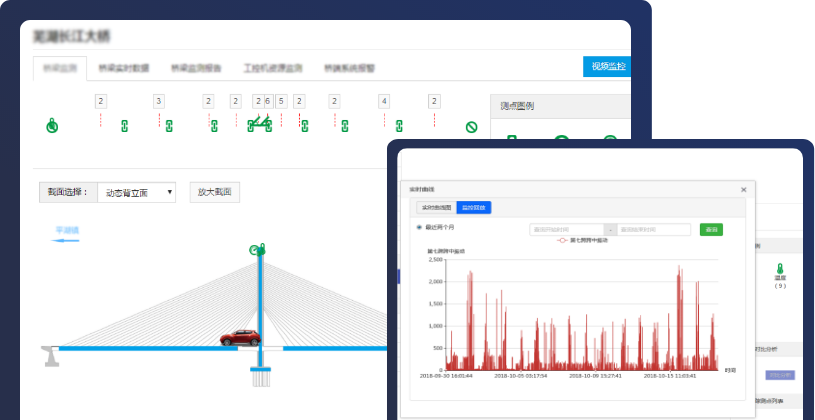Open the query end time field
The width and height of the screenshot is (815, 420).
660,229
